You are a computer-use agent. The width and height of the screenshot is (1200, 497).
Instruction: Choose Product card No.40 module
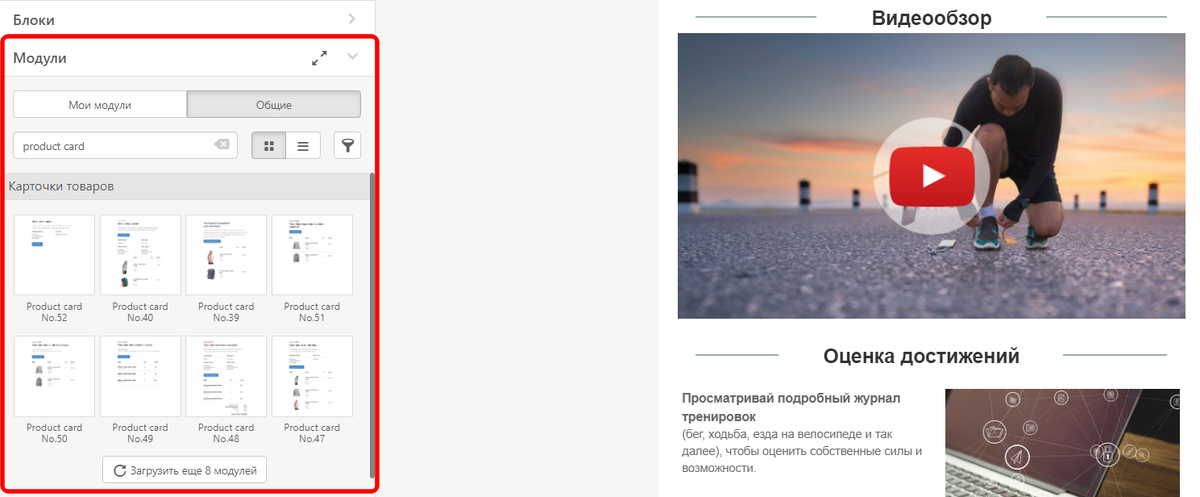coord(140,255)
